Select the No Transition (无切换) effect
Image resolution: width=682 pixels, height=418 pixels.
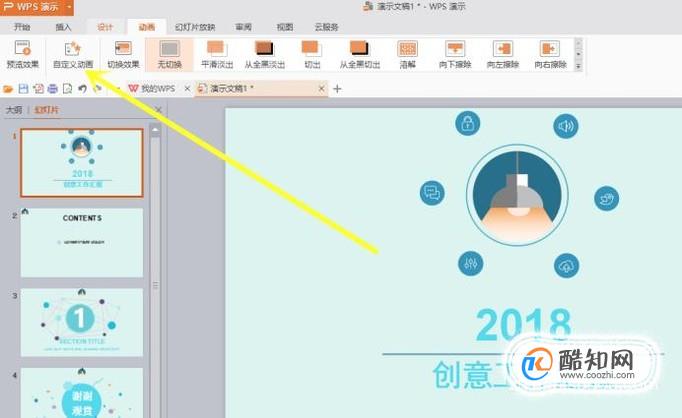click(x=169, y=55)
